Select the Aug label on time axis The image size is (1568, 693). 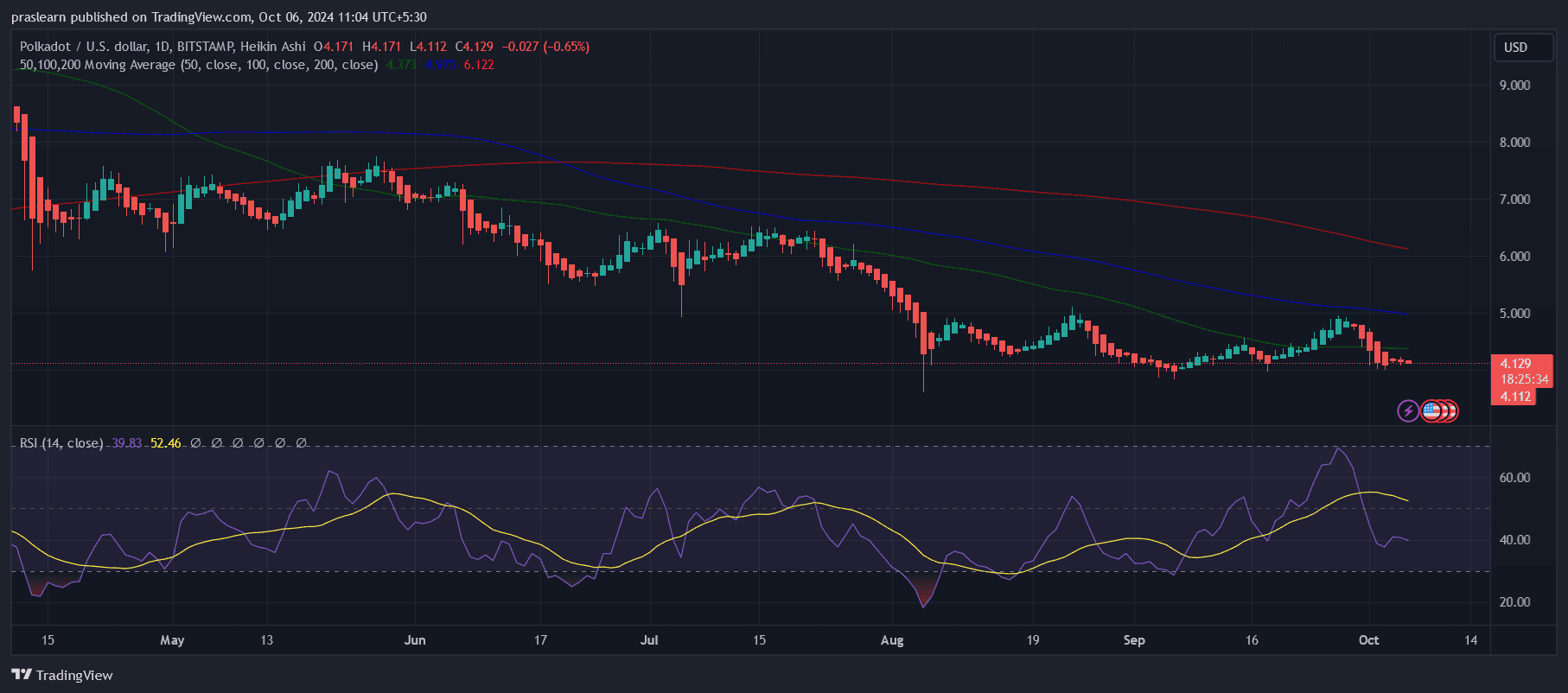(892, 640)
